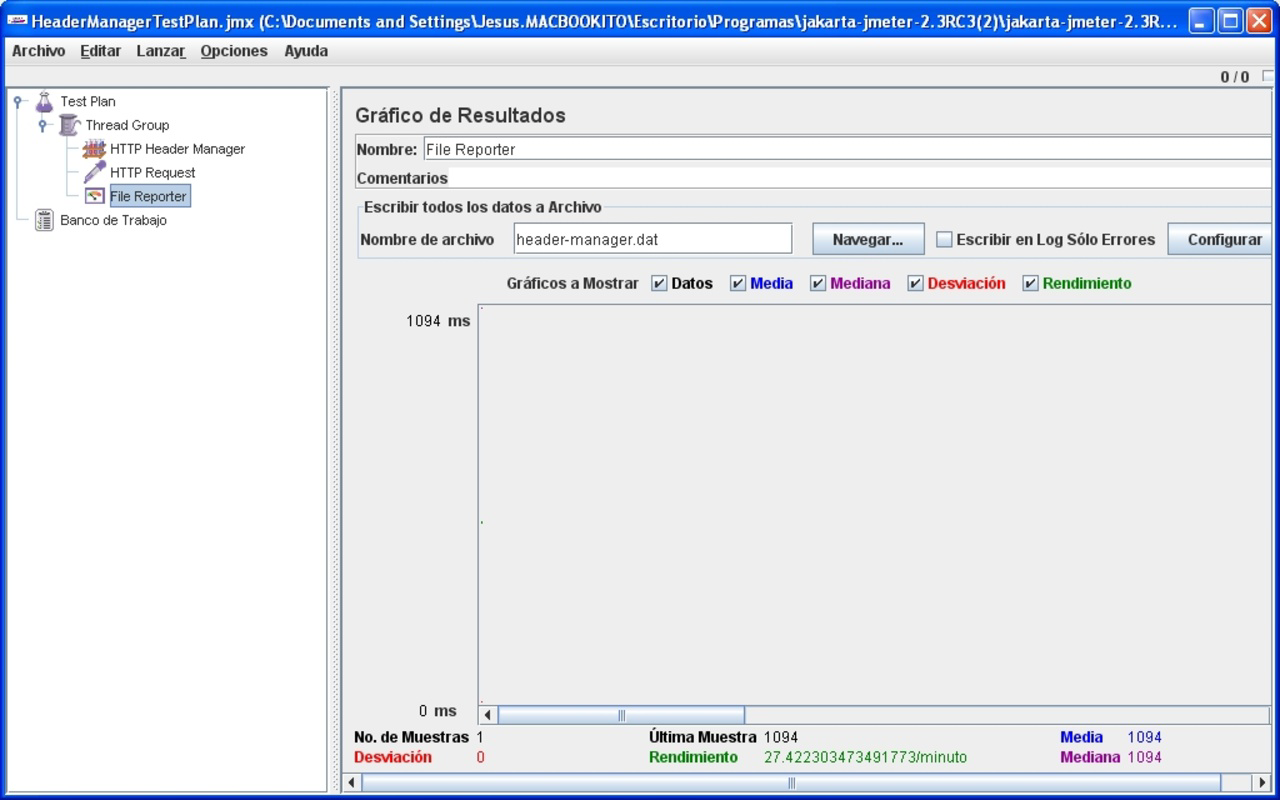Click the No. de Muestras label
This screenshot has height=800, width=1280.
point(411,737)
